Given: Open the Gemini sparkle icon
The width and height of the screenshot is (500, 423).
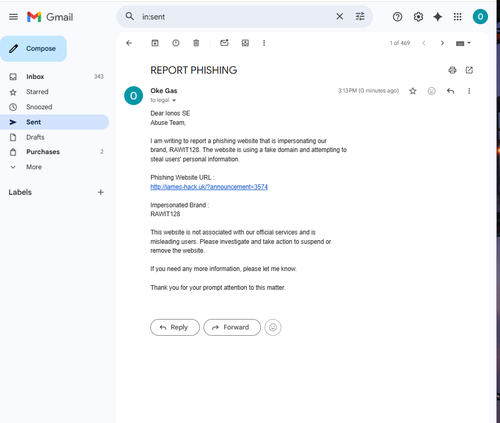Looking at the screenshot, I should [x=438, y=17].
